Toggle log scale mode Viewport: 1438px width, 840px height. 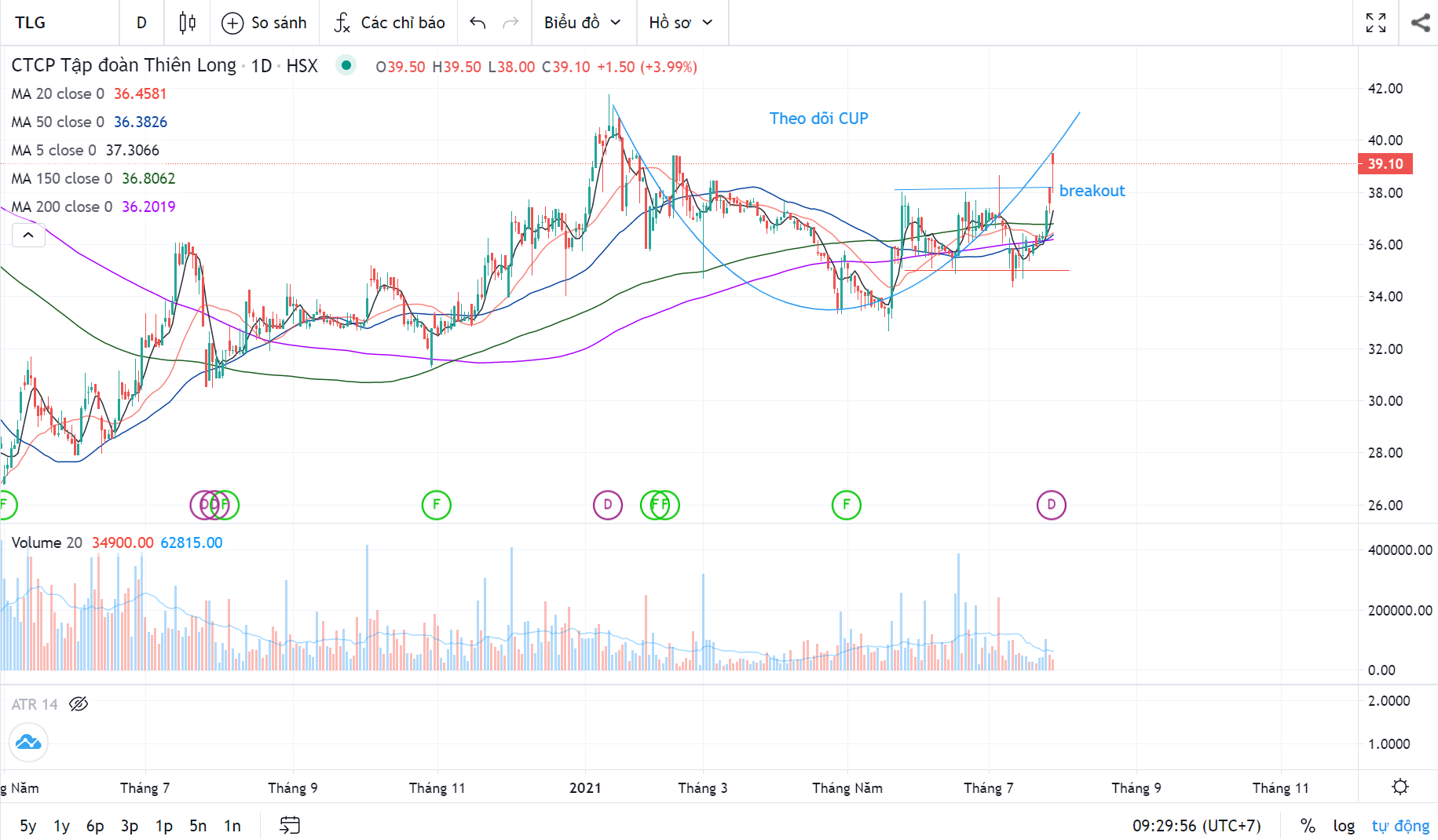1344,826
